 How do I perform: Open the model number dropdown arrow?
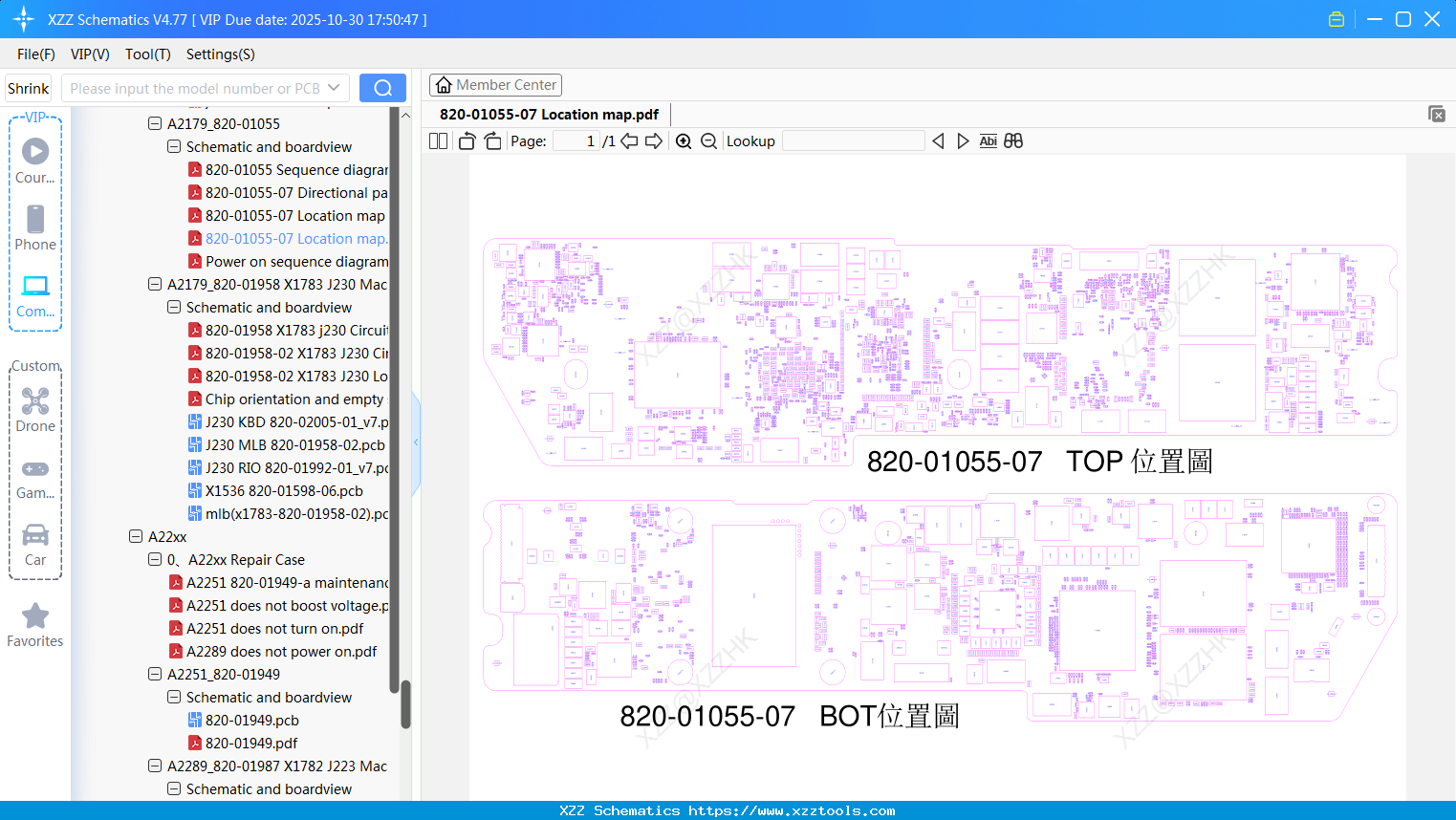[334, 88]
